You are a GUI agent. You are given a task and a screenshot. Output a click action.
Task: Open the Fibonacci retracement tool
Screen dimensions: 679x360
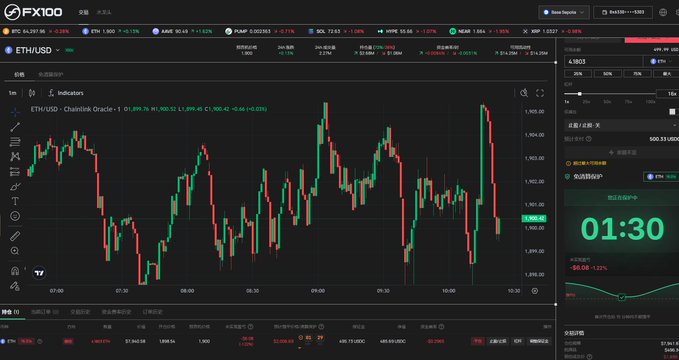pos(15,142)
